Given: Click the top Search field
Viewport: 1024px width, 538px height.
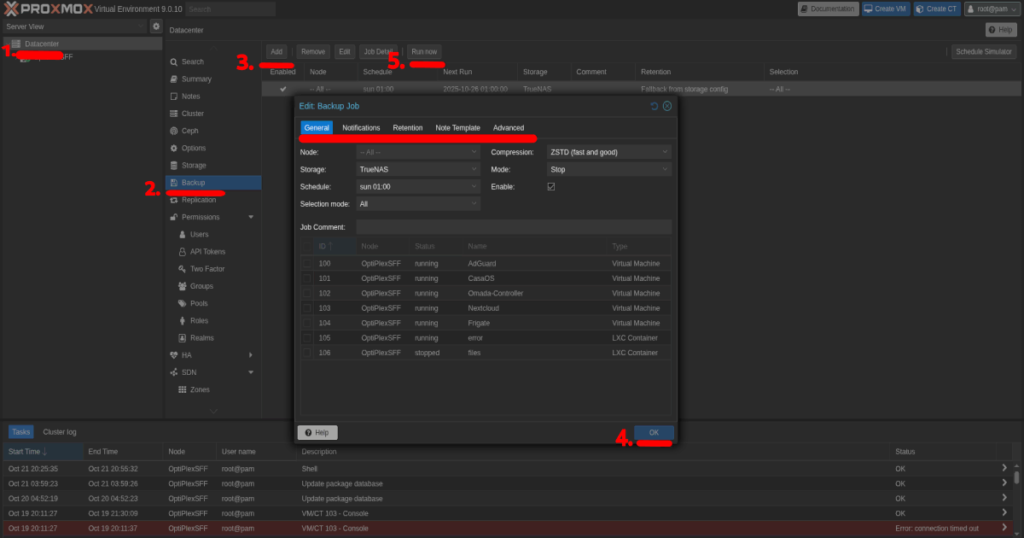Looking at the screenshot, I should 231,9.
